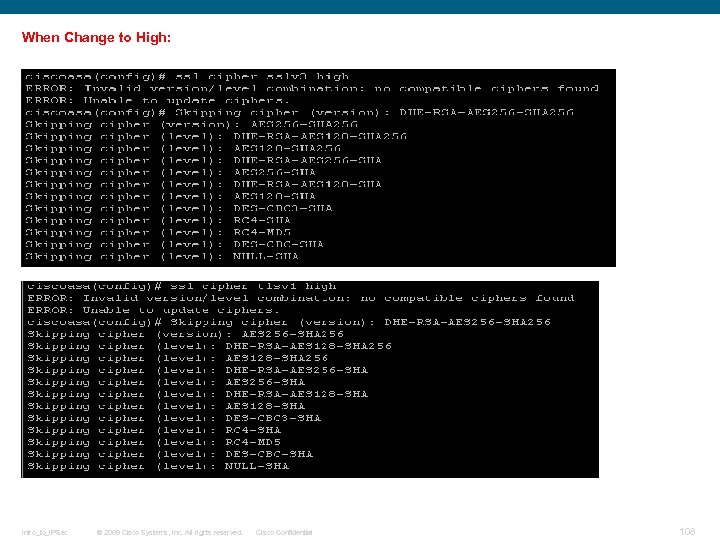
Task: Click DHE-RSA-AES256-SHA256 in the tlsv1 terminal
Action: click(467, 322)
